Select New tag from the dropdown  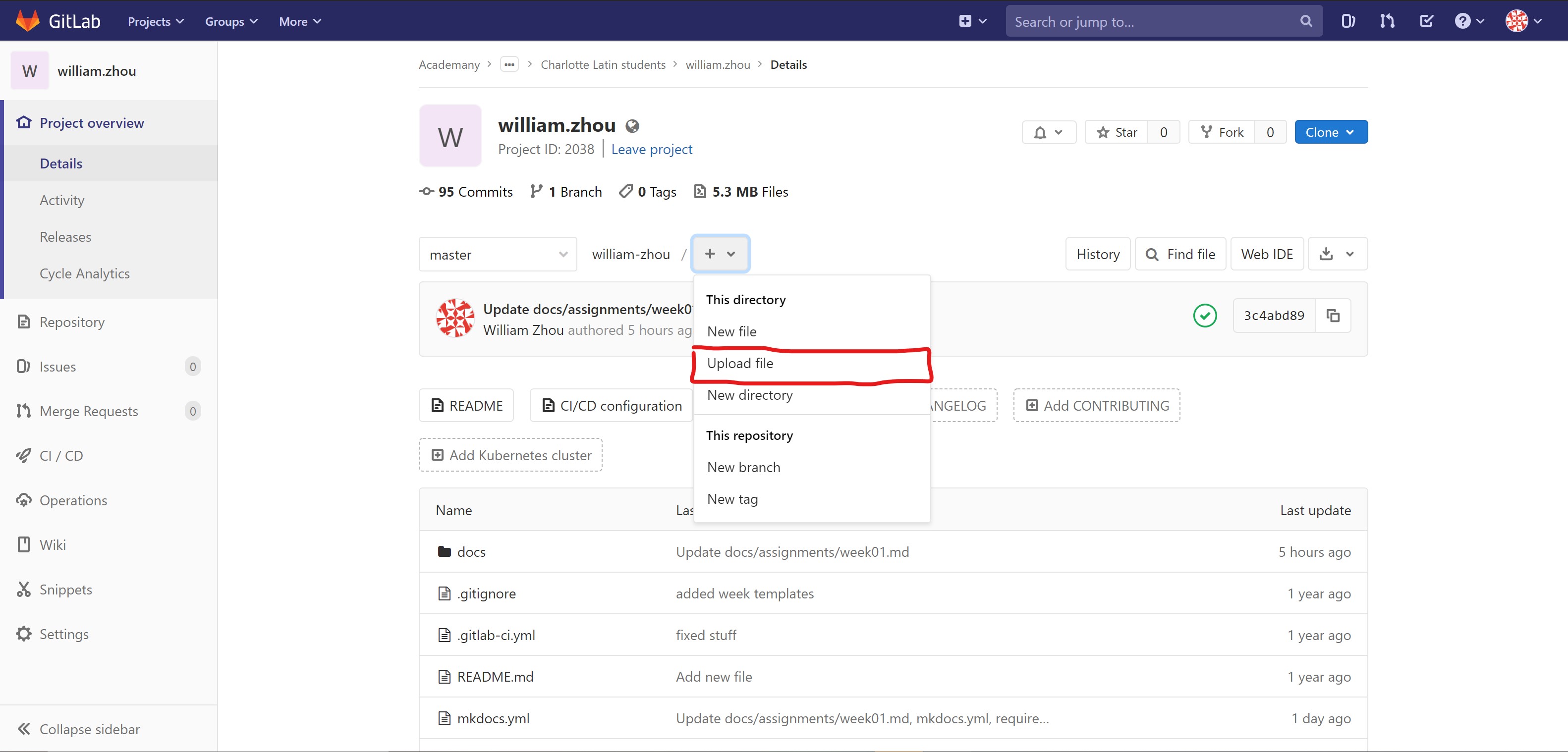tap(812, 499)
